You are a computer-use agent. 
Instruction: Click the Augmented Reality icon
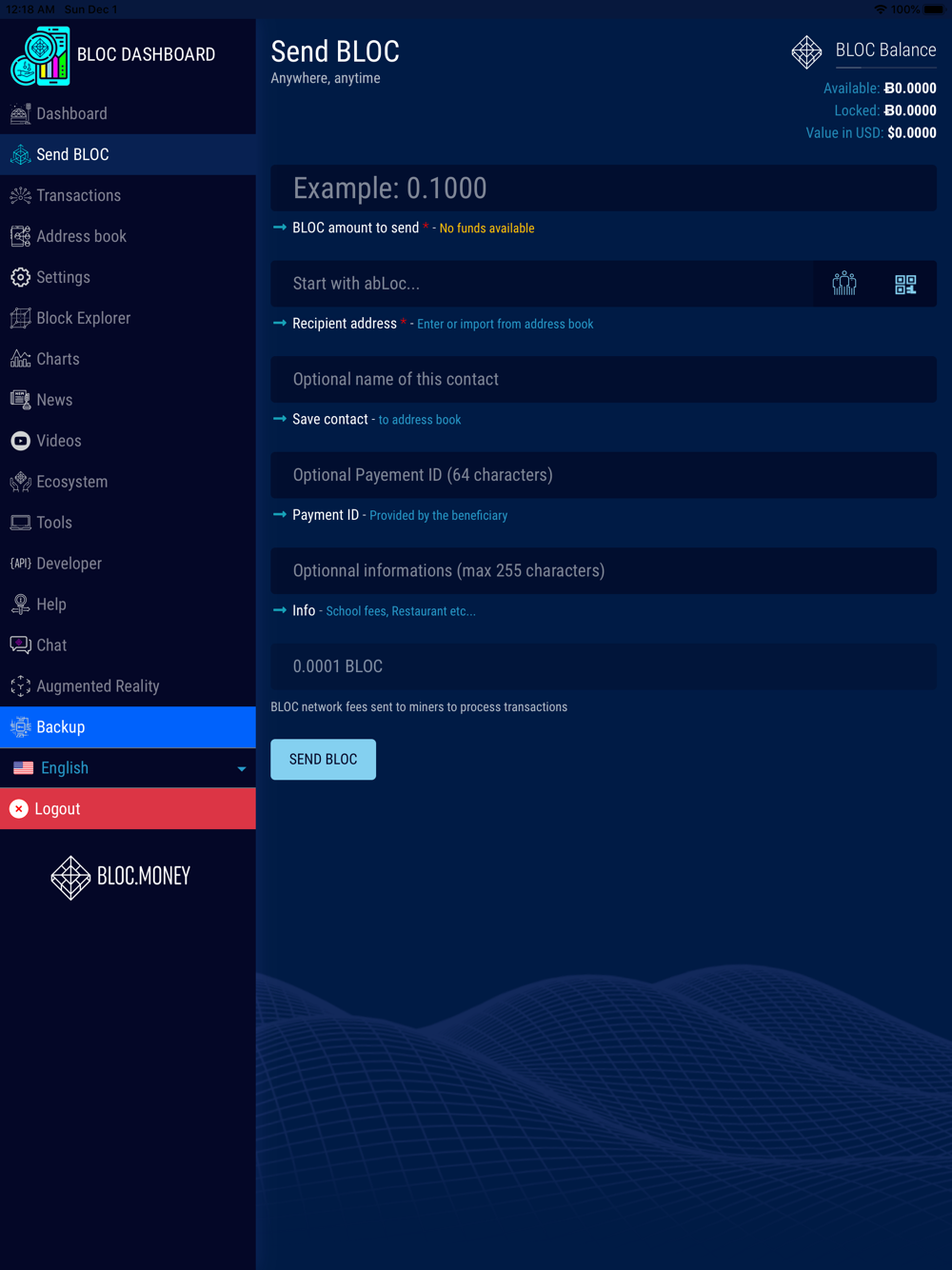pyautogui.click(x=20, y=687)
